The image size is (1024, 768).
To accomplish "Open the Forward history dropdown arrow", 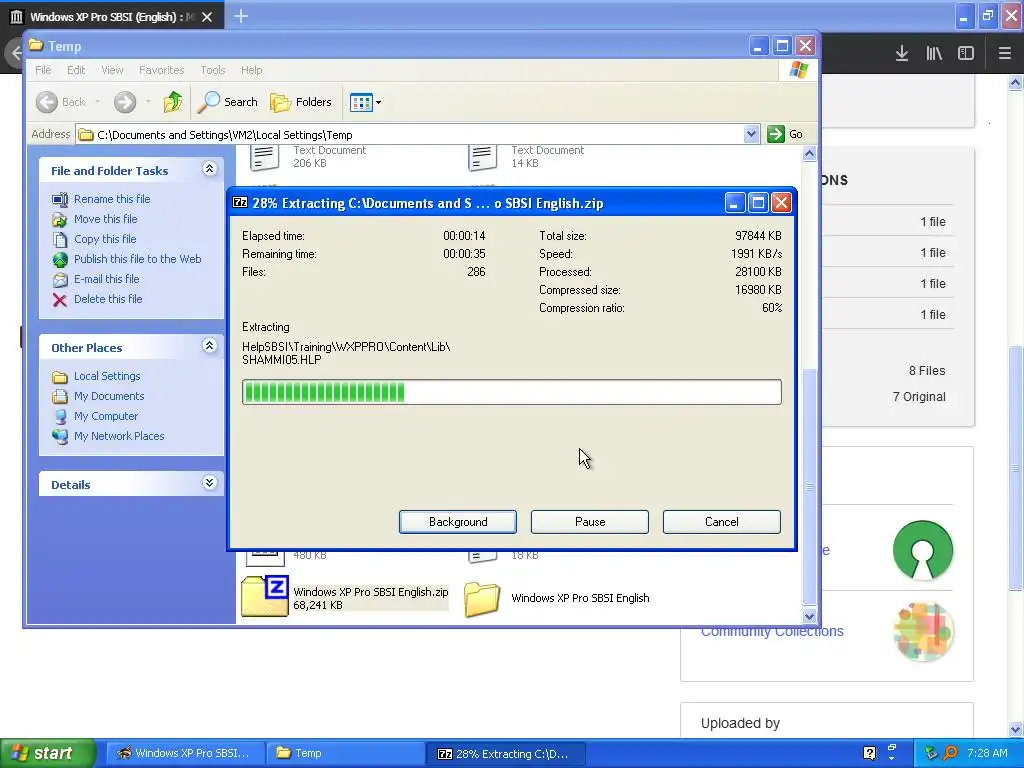I will click(x=148, y=102).
